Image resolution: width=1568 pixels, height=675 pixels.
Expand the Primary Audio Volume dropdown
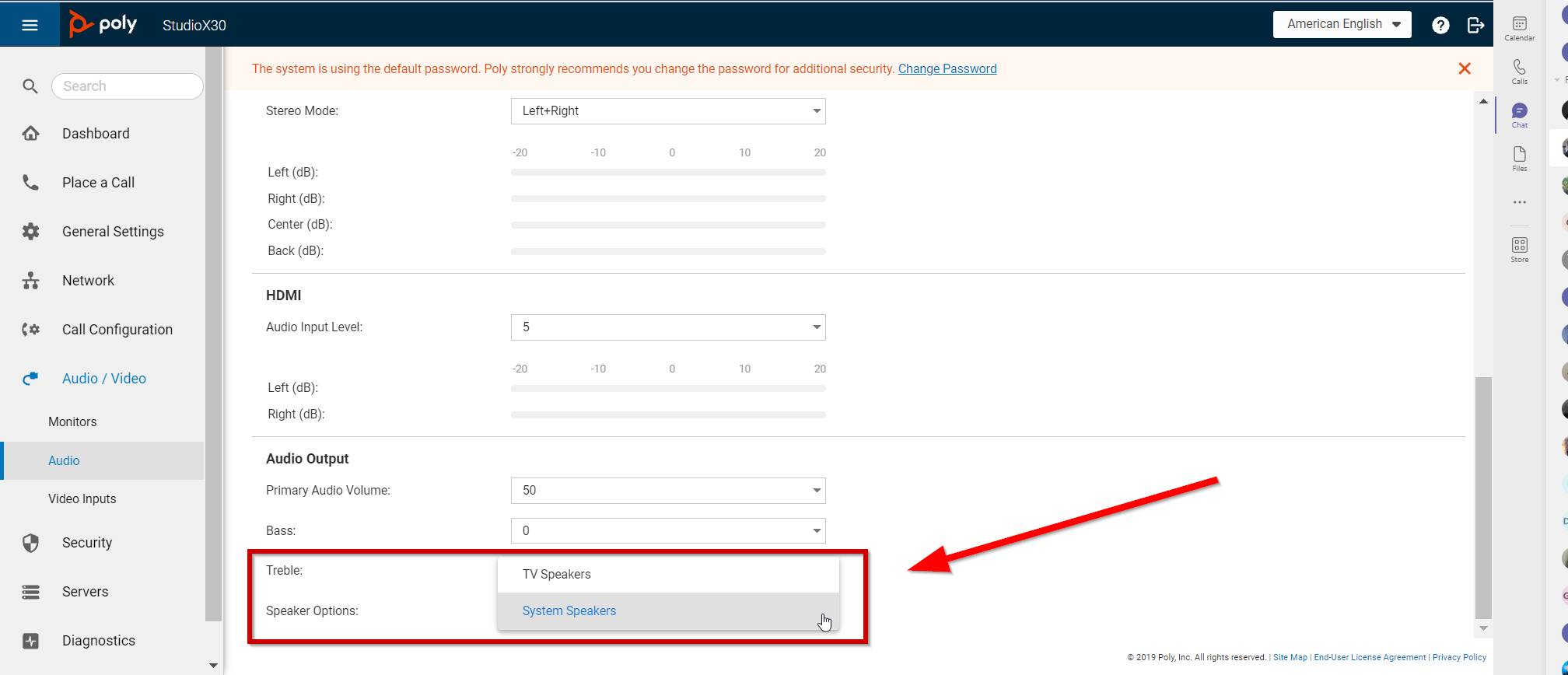668,491
